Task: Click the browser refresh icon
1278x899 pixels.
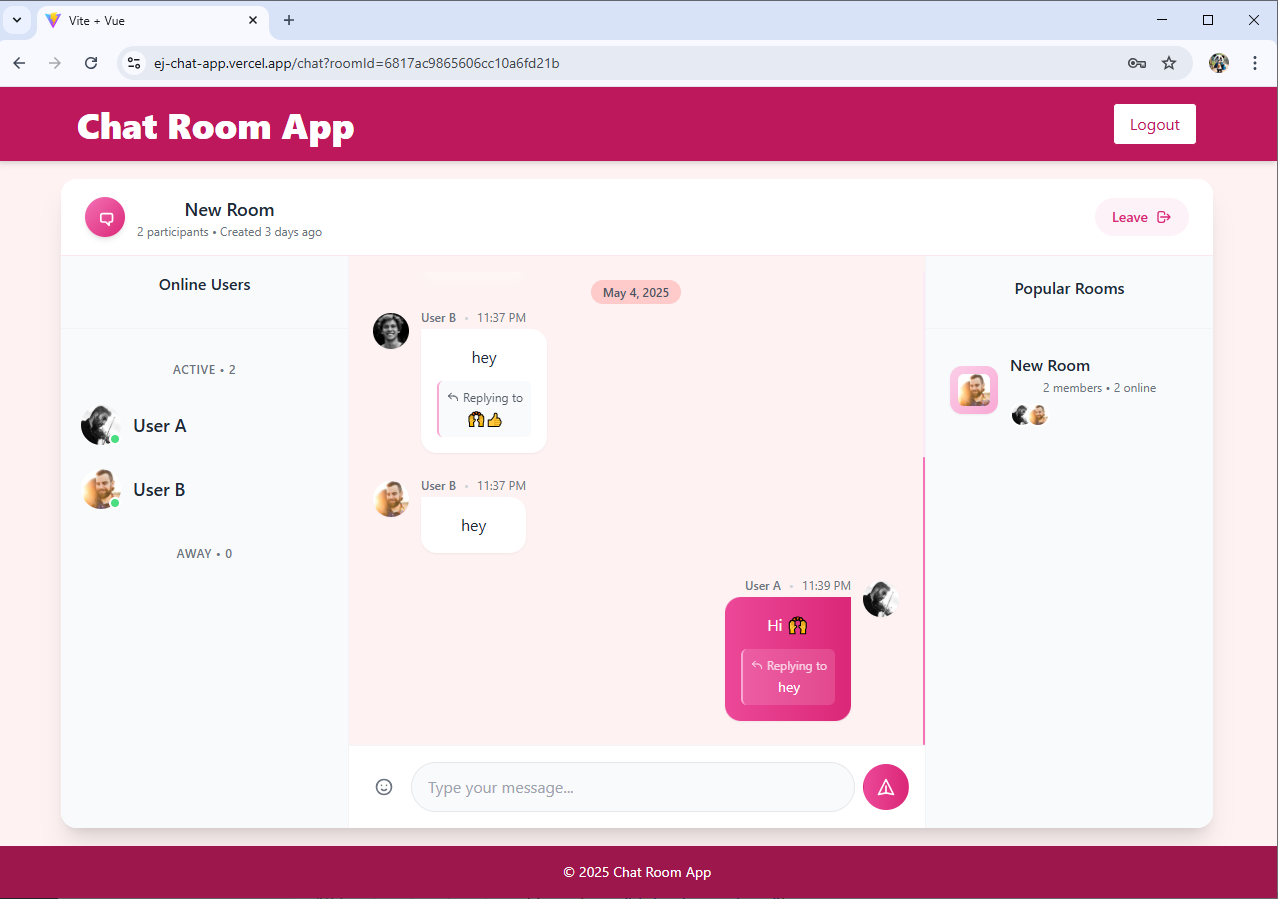Action: (x=91, y=62)
